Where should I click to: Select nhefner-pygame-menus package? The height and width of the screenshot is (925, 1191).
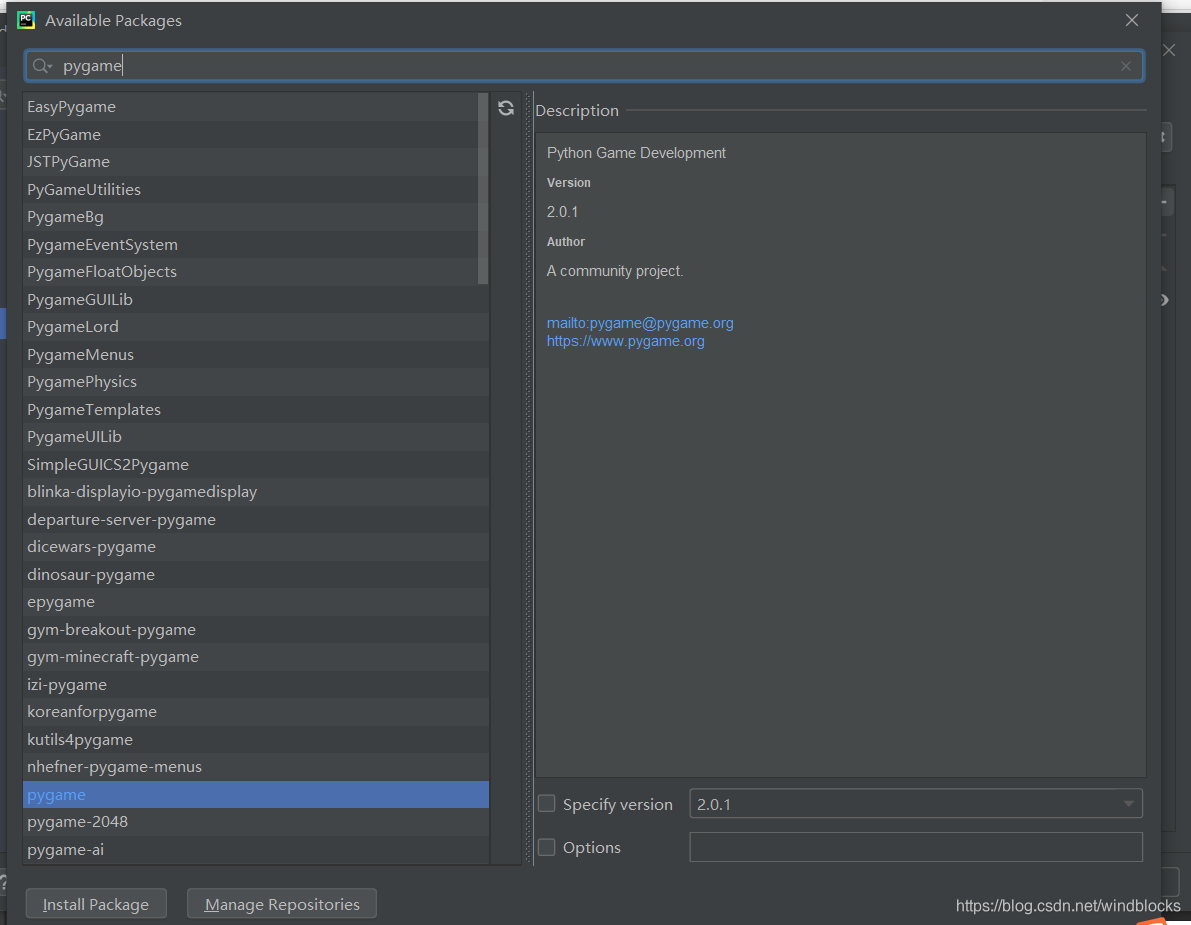256,767
